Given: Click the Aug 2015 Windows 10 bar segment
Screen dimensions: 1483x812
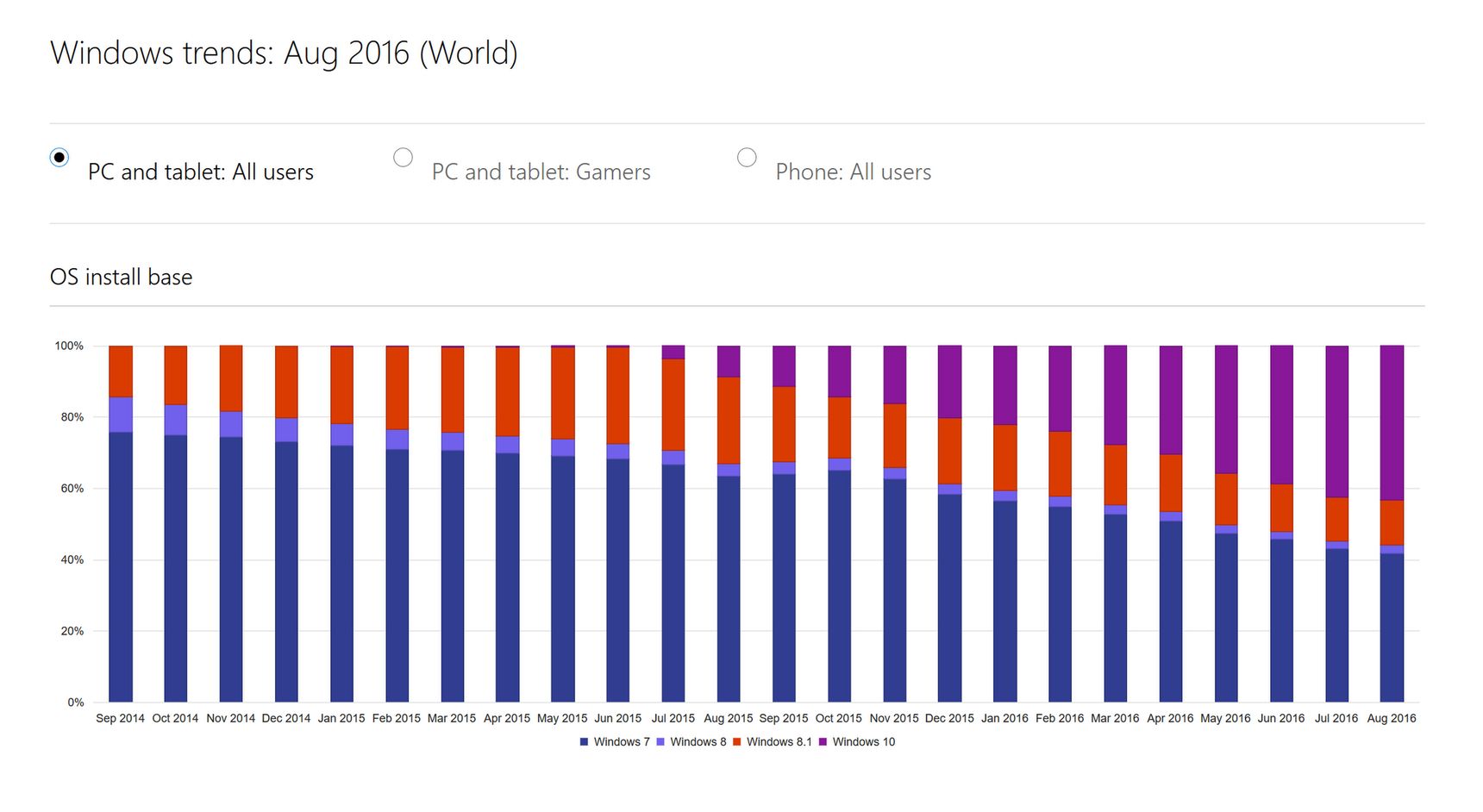Looking at the screenshot, I should pyautogui.click(x=729, y=362).
